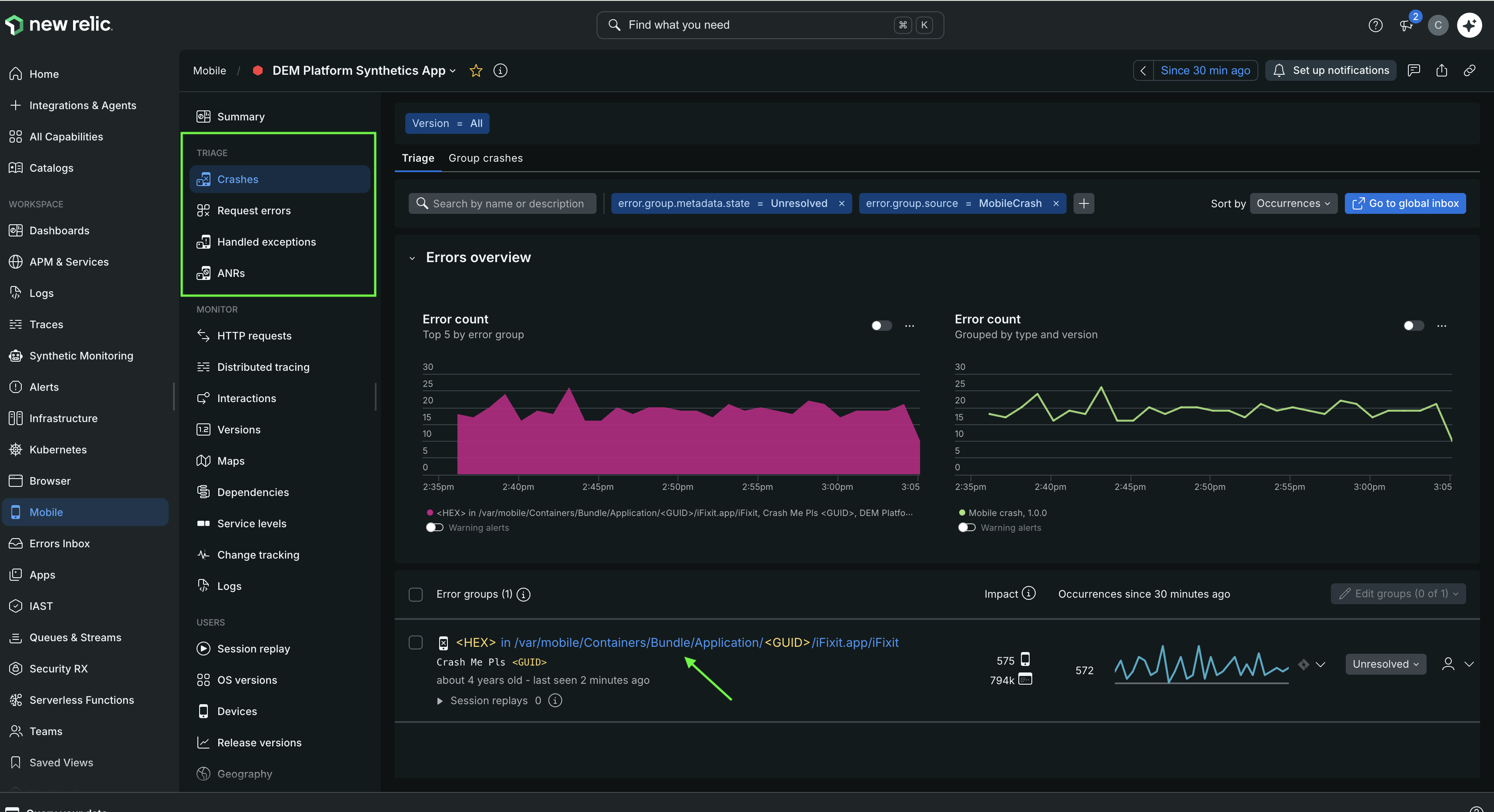Favorite the app with the star icon
The height and width of the screenshot is (812, 1494).
476,71
